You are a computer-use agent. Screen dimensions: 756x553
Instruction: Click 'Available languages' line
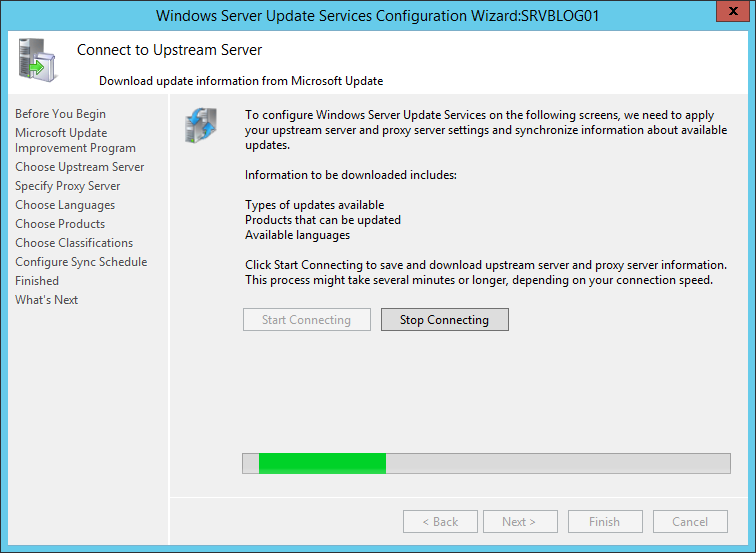pos(297,235)
